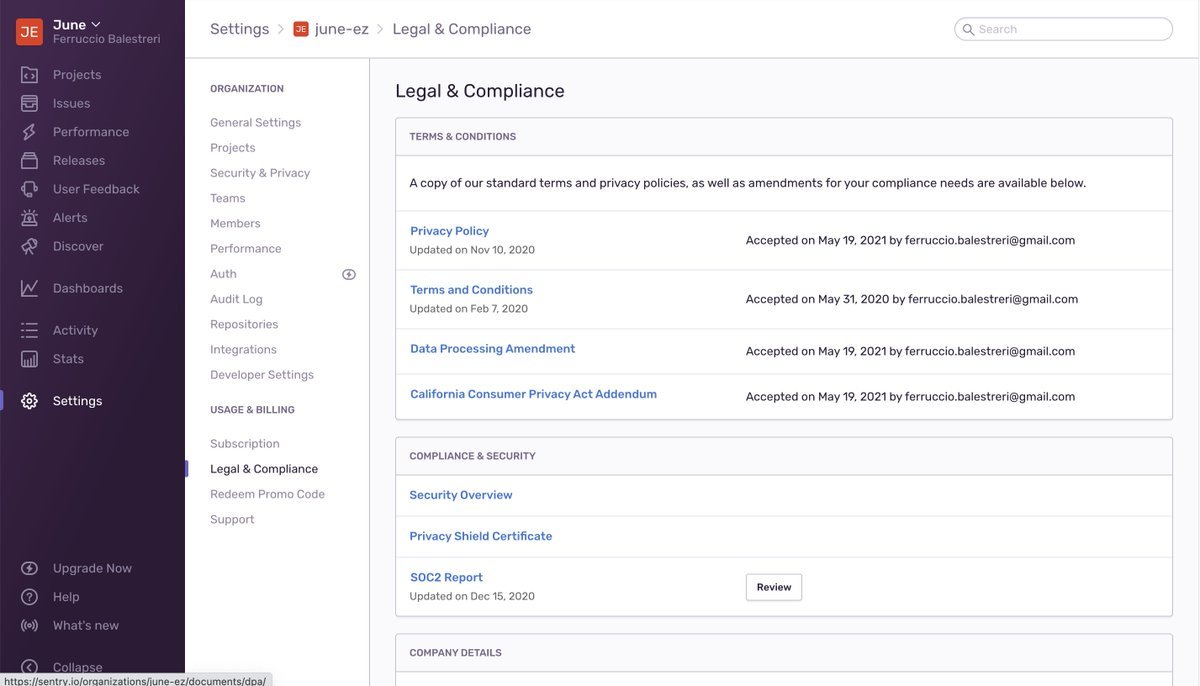Select Legal & Compliance in settings navigation

(264, 469)
